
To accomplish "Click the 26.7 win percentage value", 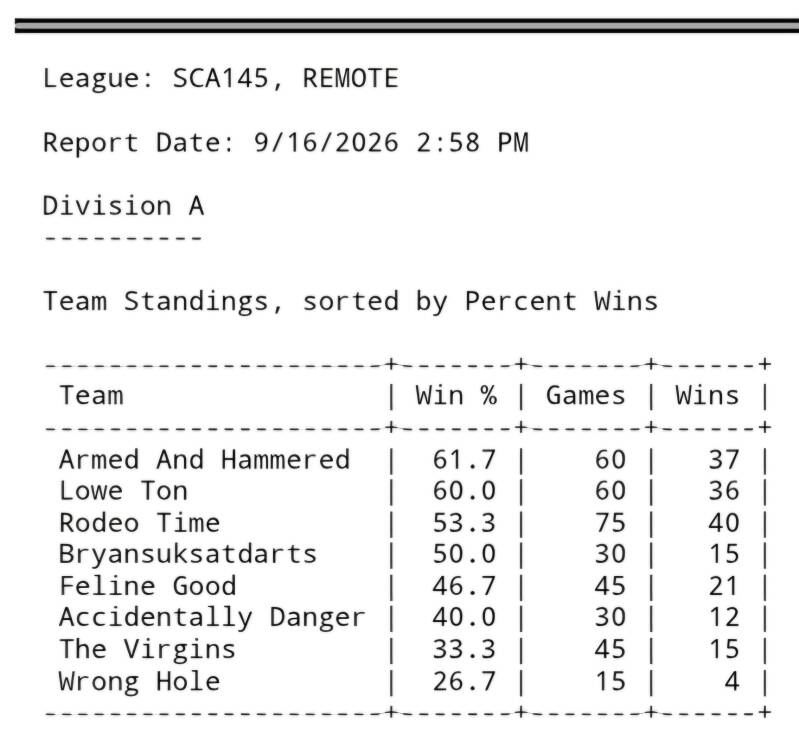I will tap(464, 682).
